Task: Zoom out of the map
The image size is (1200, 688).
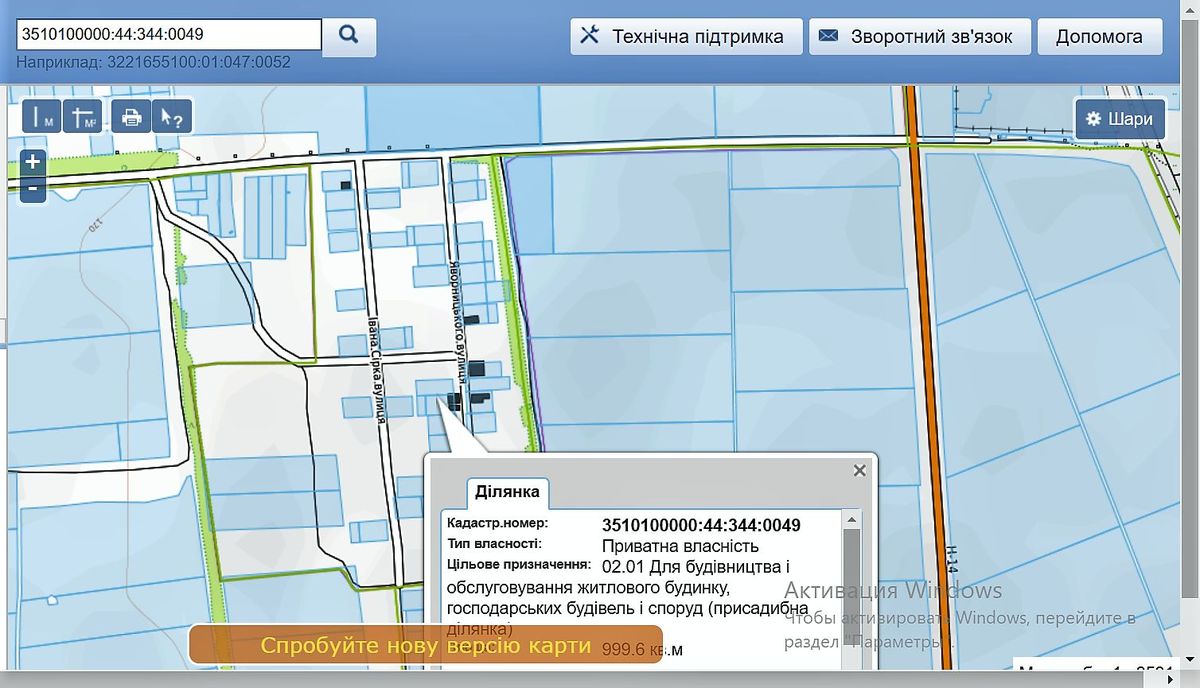Action: pyautogui.click(x=33, y=187)
